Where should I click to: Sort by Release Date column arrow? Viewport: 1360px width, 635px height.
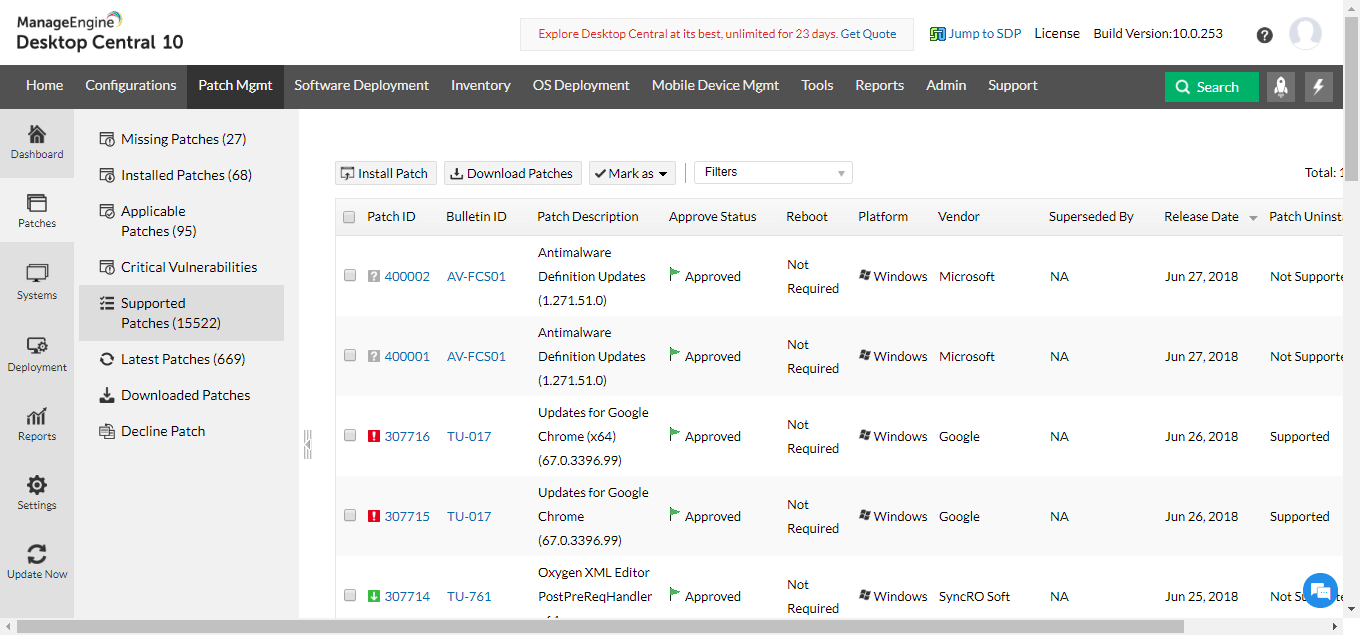pos(1253,218)
